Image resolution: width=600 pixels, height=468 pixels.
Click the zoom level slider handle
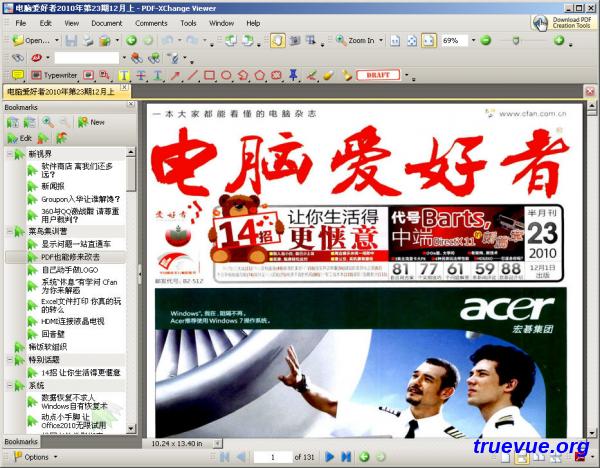(x=516, y=40)
